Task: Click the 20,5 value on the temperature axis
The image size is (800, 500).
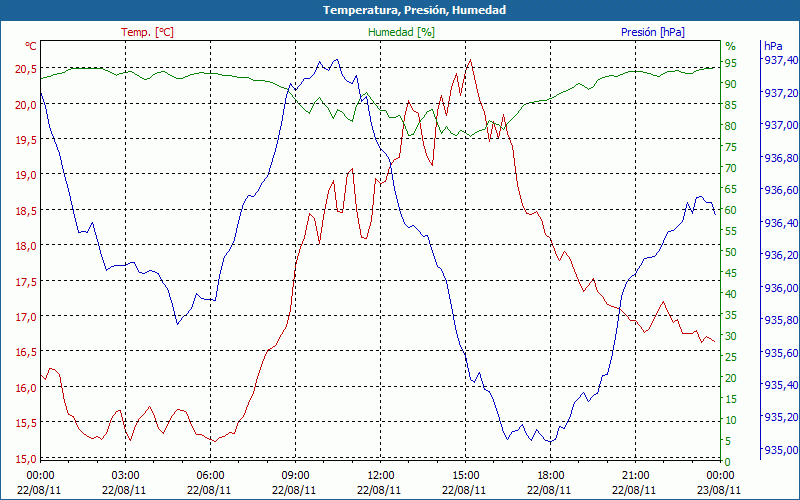Action: pyautogui.click(x=27, y=69)
